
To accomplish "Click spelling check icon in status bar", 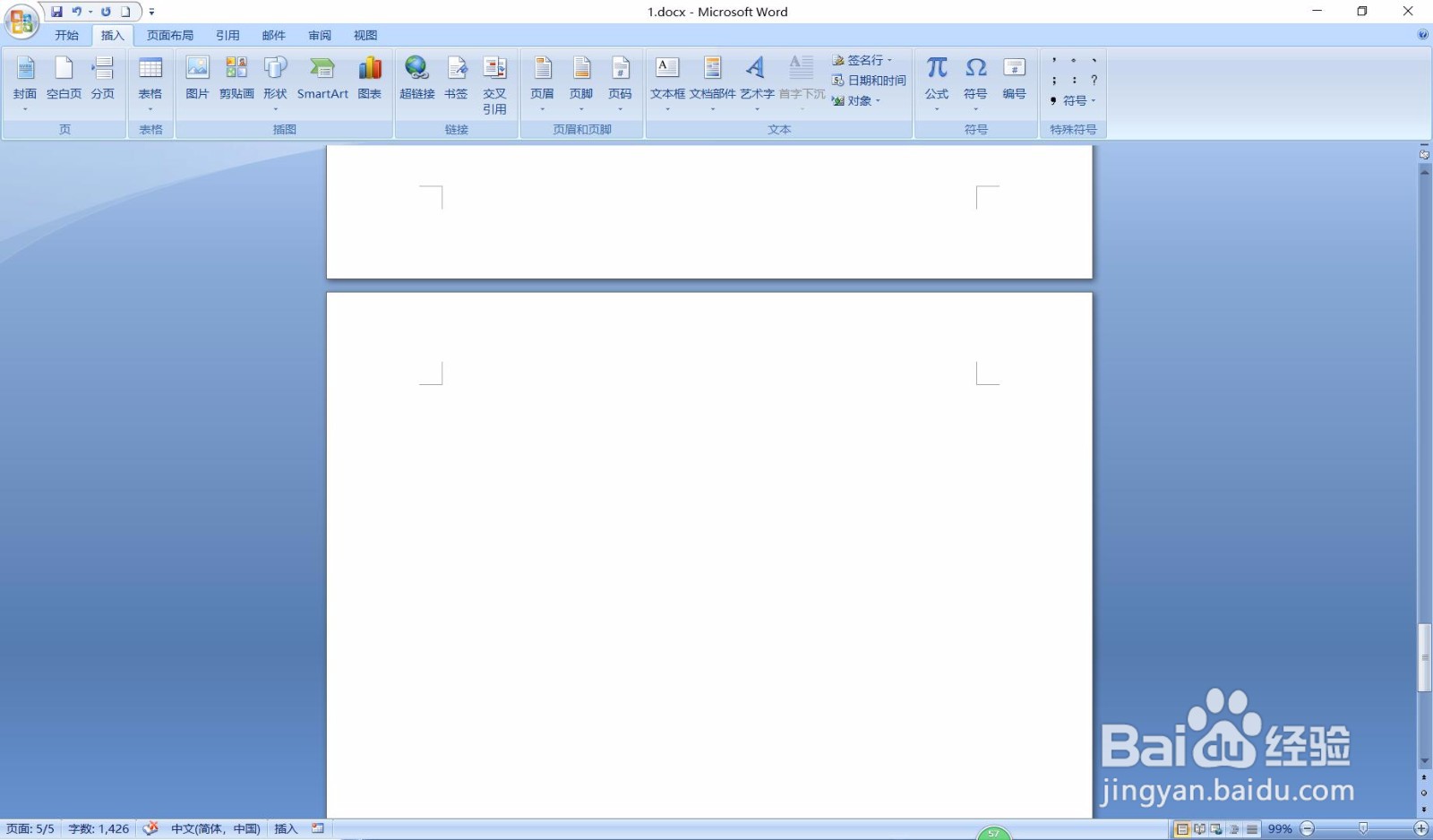I will [150, 828].
